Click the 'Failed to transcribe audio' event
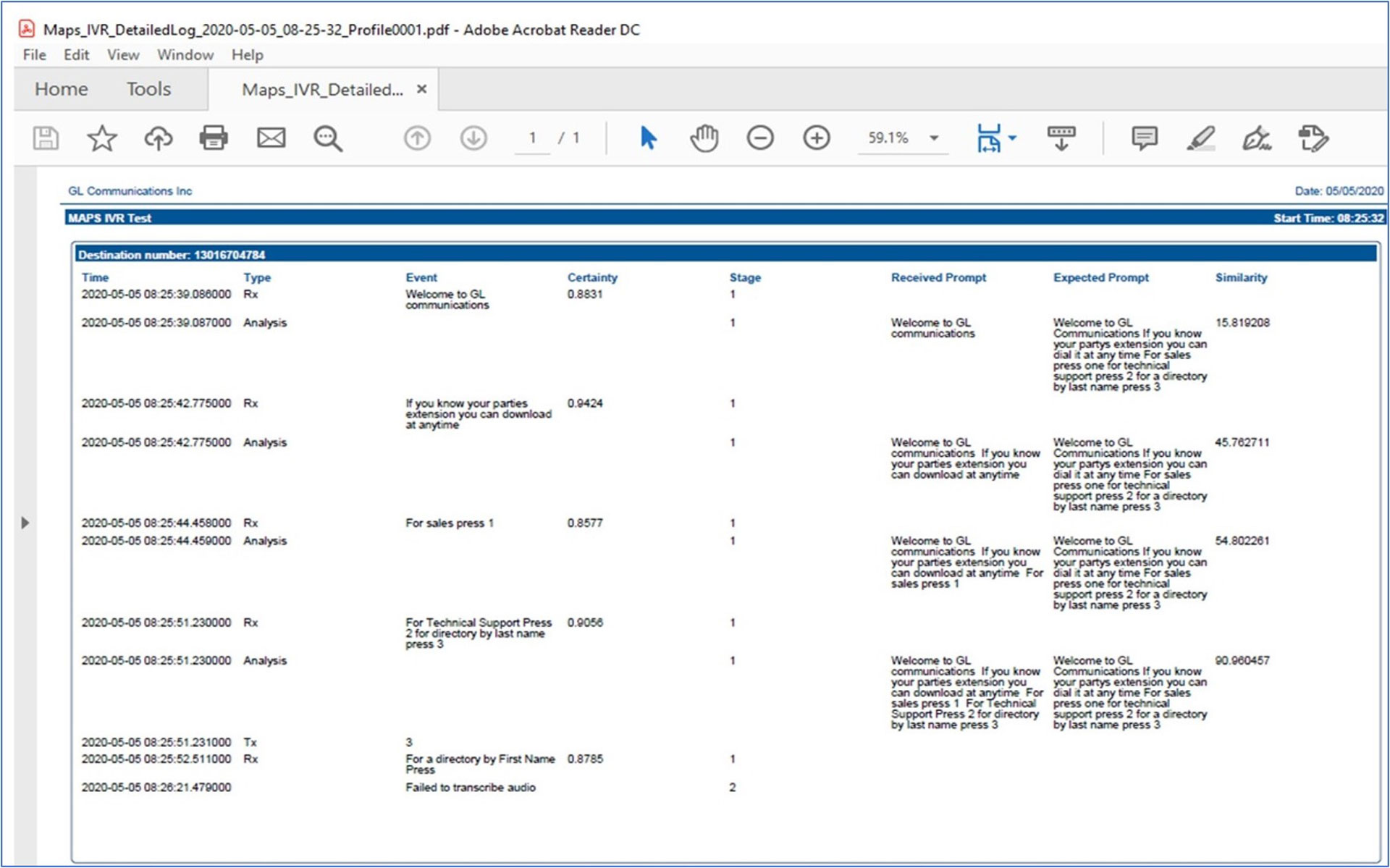Screen dimensions: 1390x868 471,787
